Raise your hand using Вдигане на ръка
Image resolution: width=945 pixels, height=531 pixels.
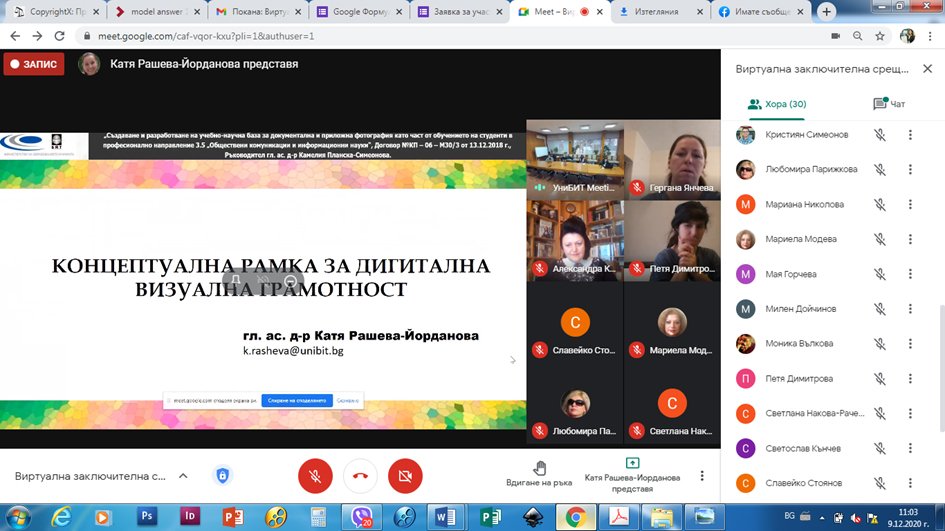point(539,473)
